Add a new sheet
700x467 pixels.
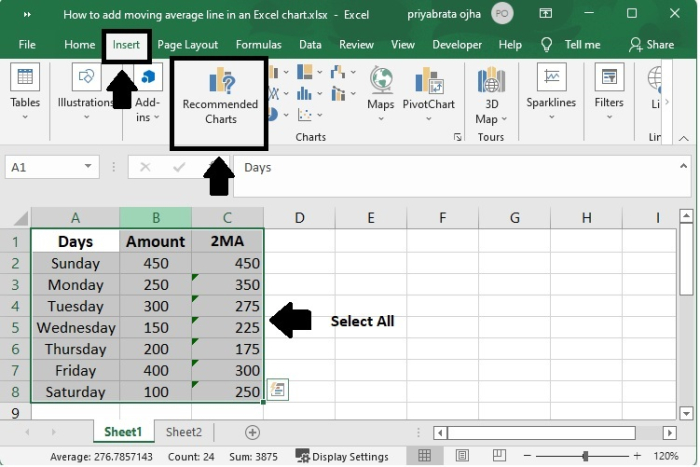pos(252,432)
